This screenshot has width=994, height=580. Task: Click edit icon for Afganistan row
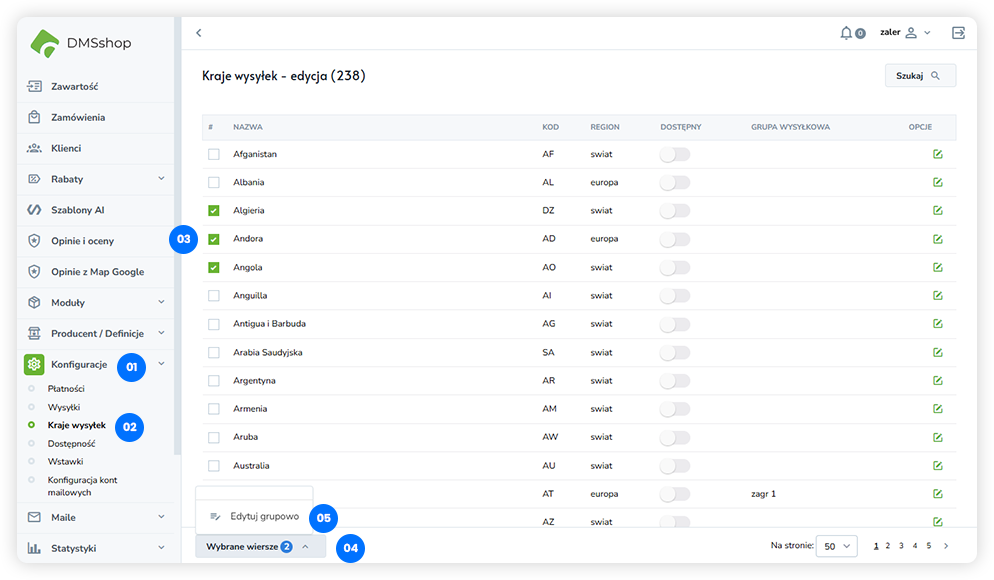tap(937, 154)
